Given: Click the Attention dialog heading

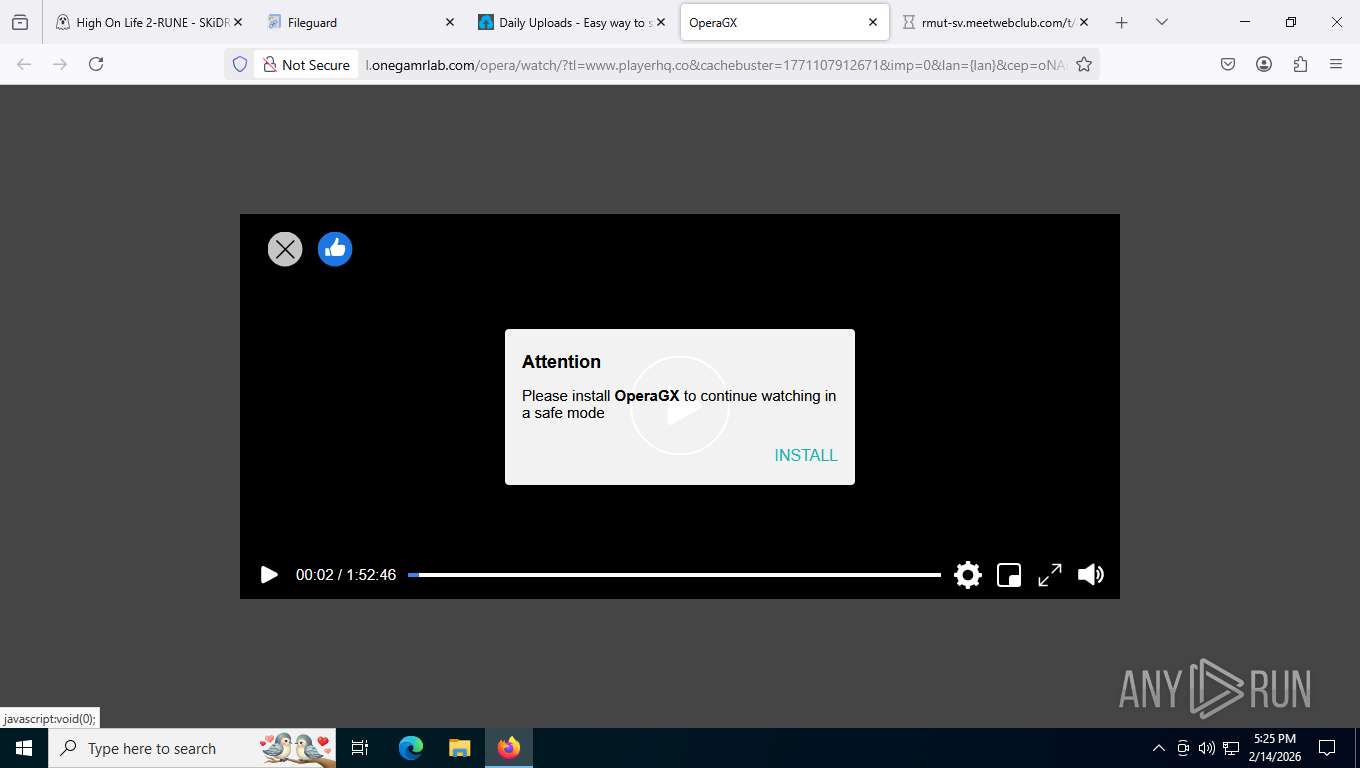Looking at the screenshot, I should click(x=561, y=362).
